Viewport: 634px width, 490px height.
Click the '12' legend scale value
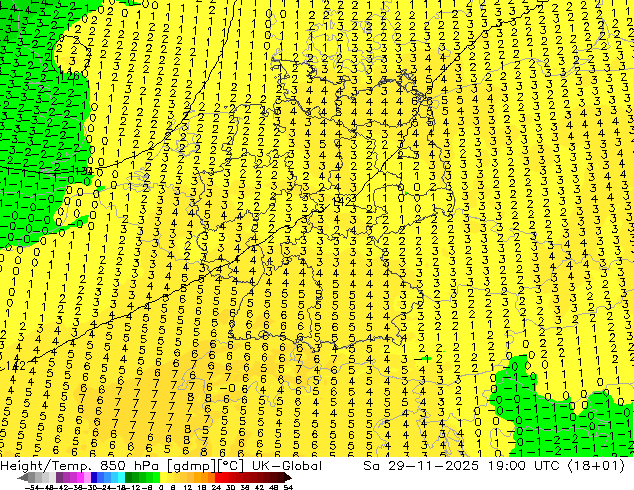pyautogui.click(x=188, y=488)
